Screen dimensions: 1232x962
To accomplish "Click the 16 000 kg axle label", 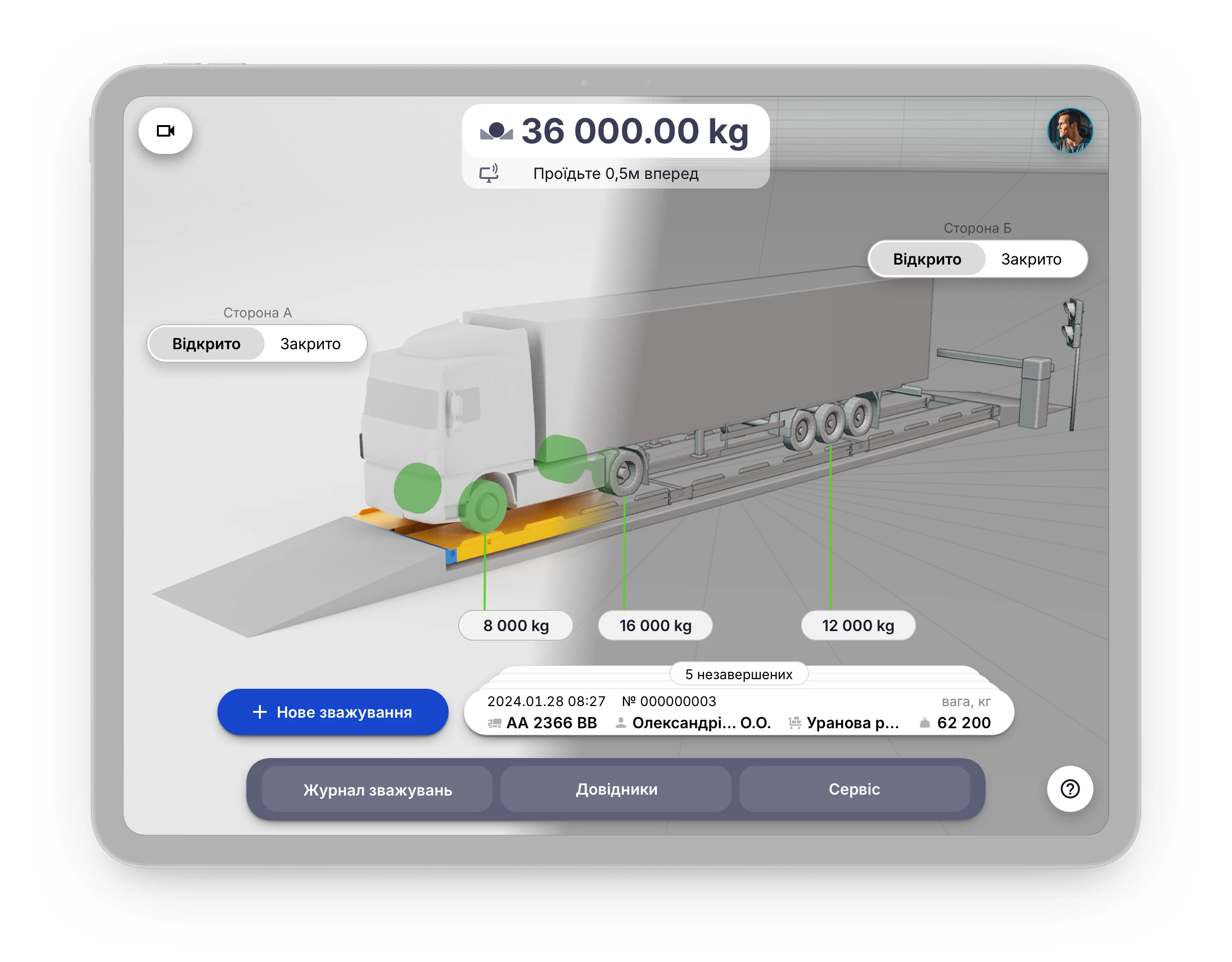I will click(x=655, y=625).
